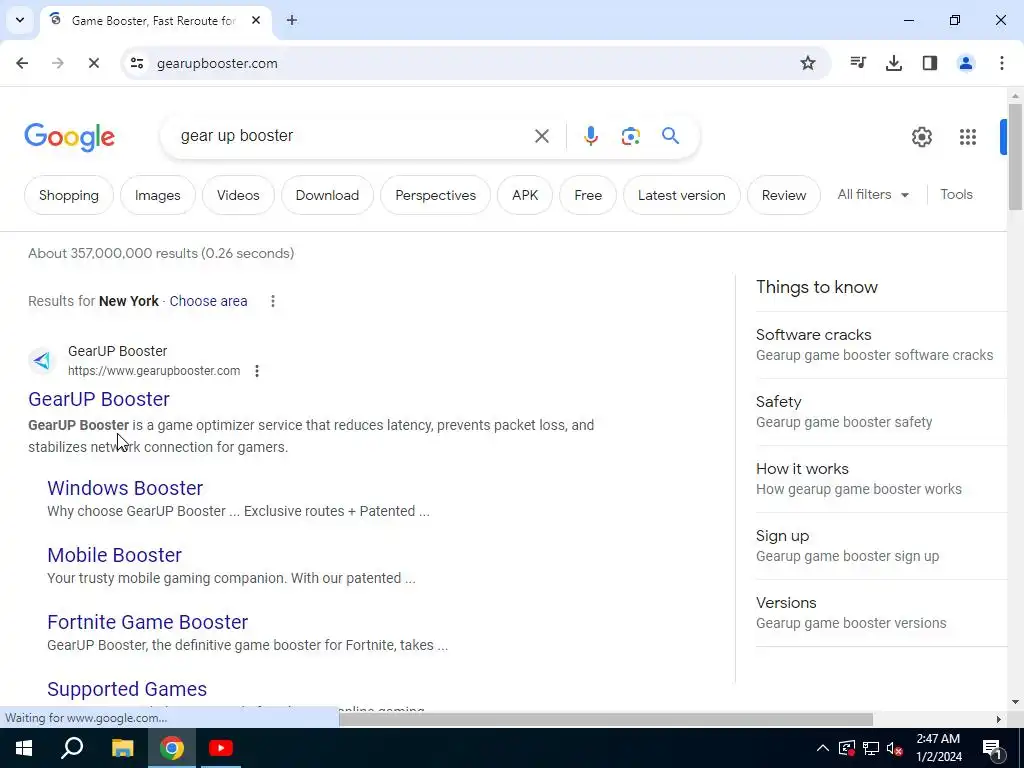Open the notification center icon
Viewport: 1024px width, 768px height.
992,748
